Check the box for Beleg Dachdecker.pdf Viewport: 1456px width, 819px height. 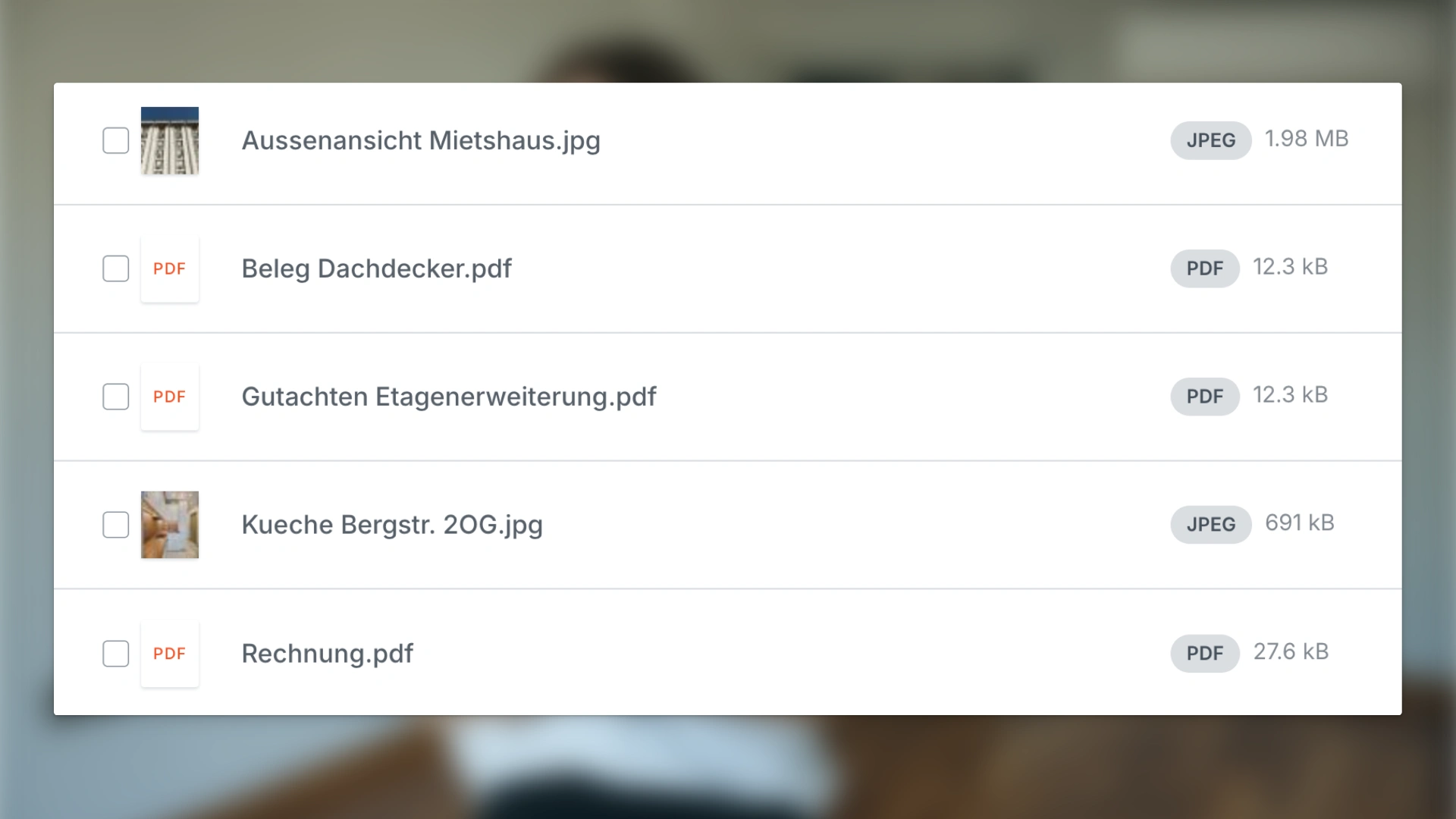coord(116,268)
